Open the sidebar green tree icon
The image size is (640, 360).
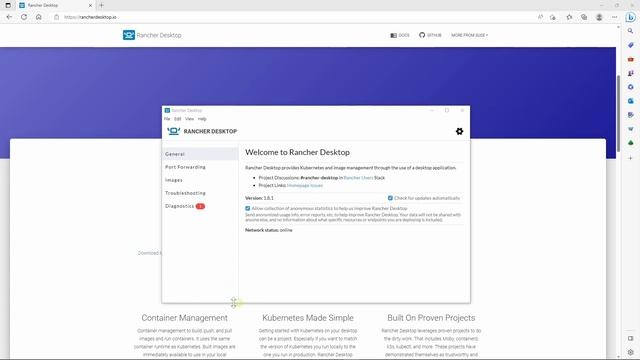point(631,143)
